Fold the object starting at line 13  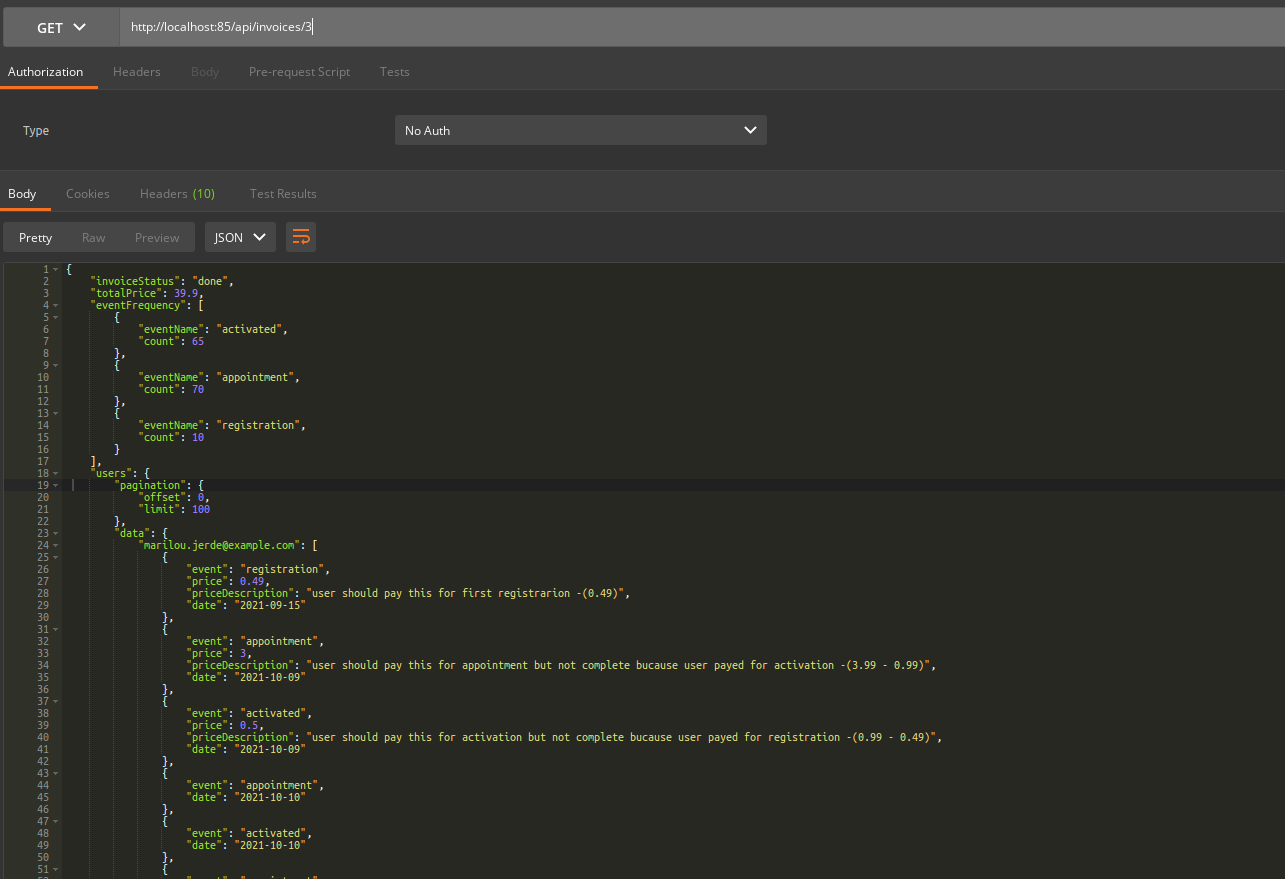tap(55, 413)
